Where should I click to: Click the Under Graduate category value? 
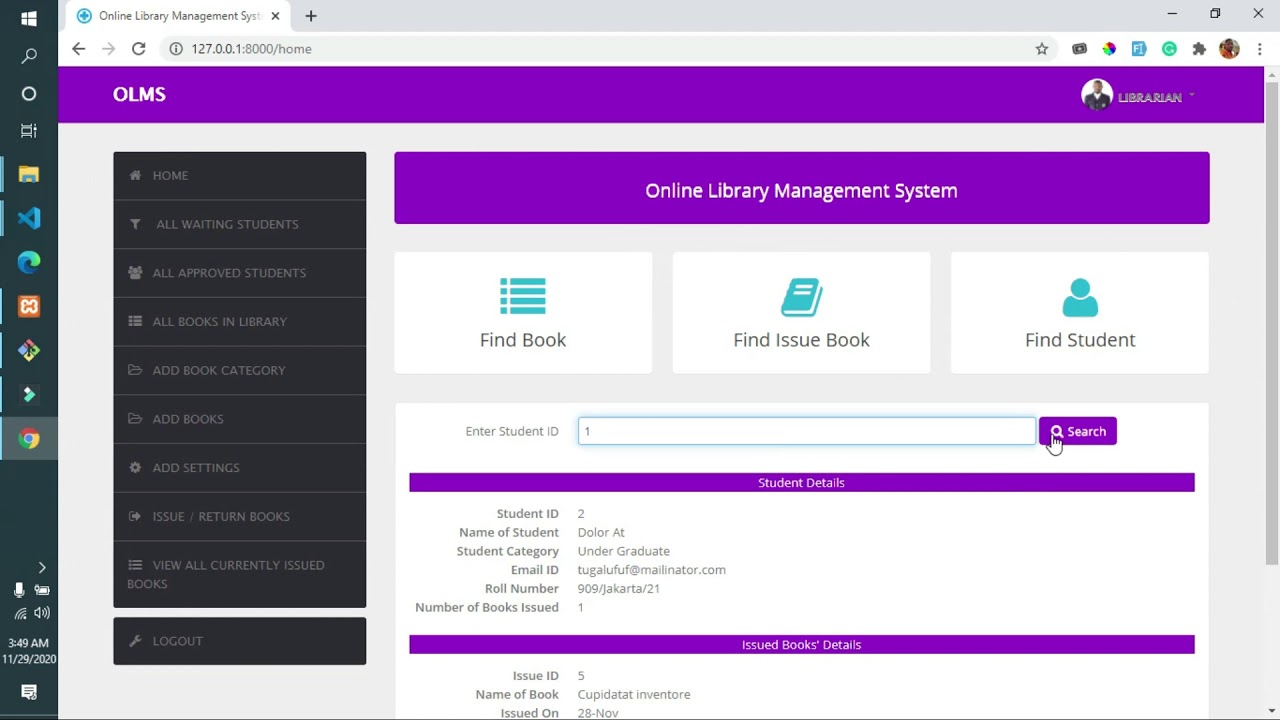click(x=623, y=551)
